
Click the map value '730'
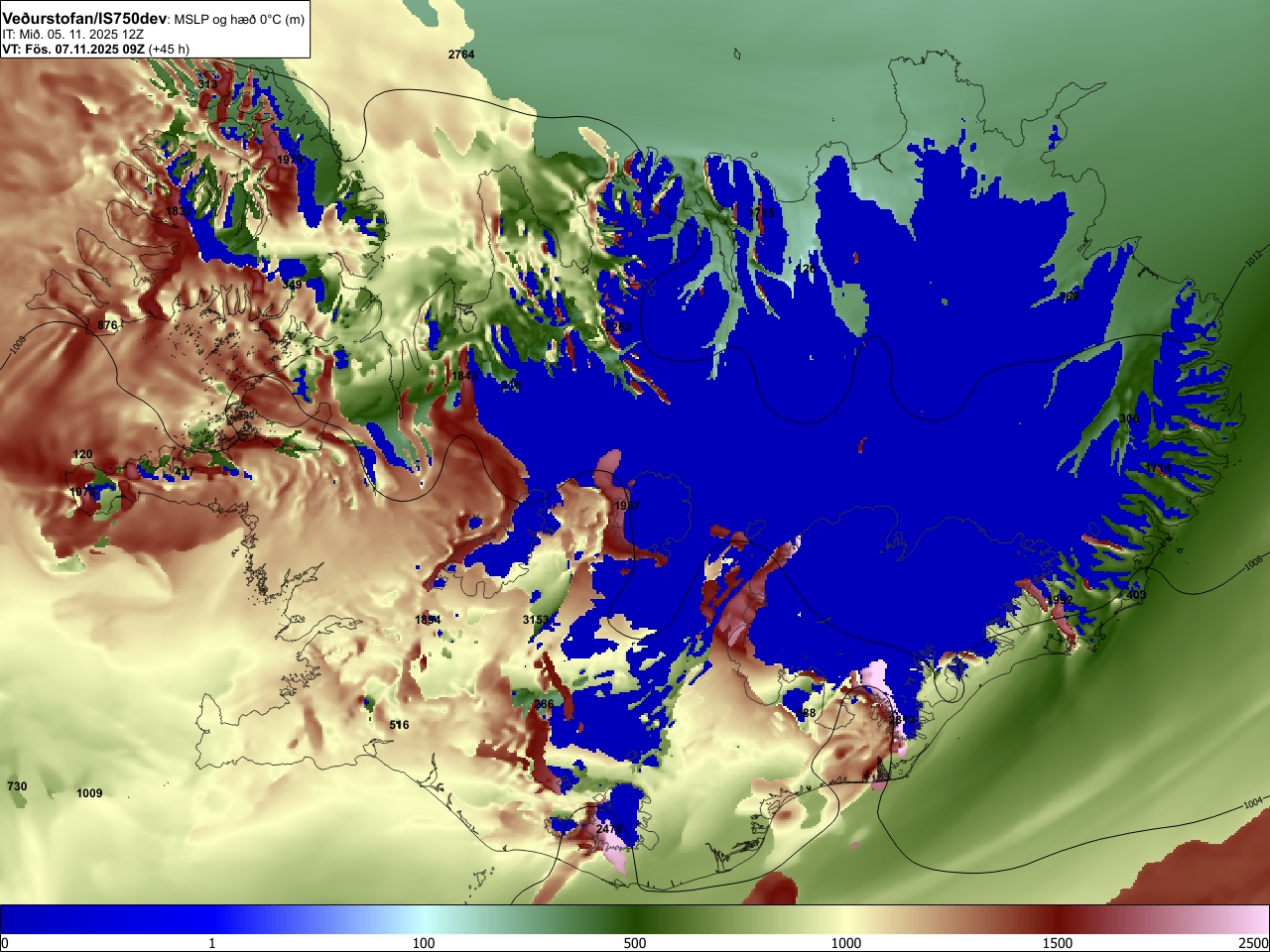(18, 786)
